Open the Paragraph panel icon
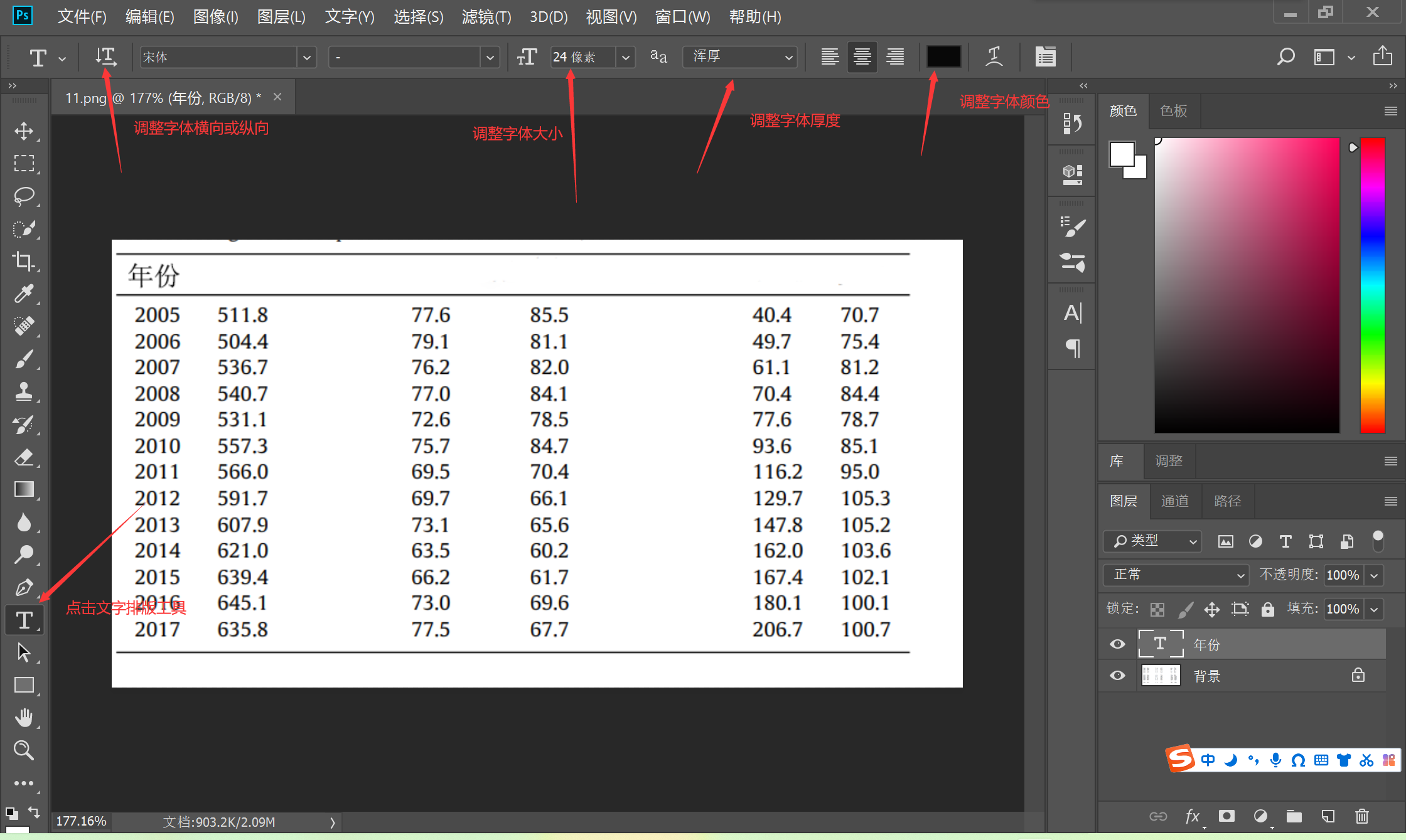This screenshot has height=840, width=1406. click(x=1073, y=348)
